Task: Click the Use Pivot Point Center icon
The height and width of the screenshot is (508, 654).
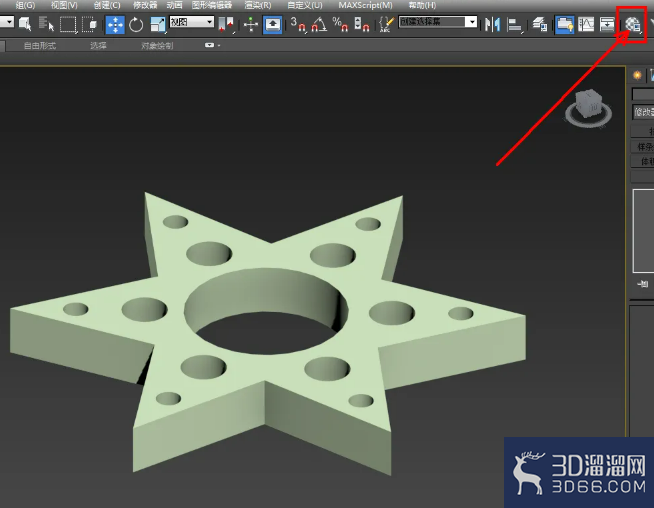Action: click(x=226, y=24)
